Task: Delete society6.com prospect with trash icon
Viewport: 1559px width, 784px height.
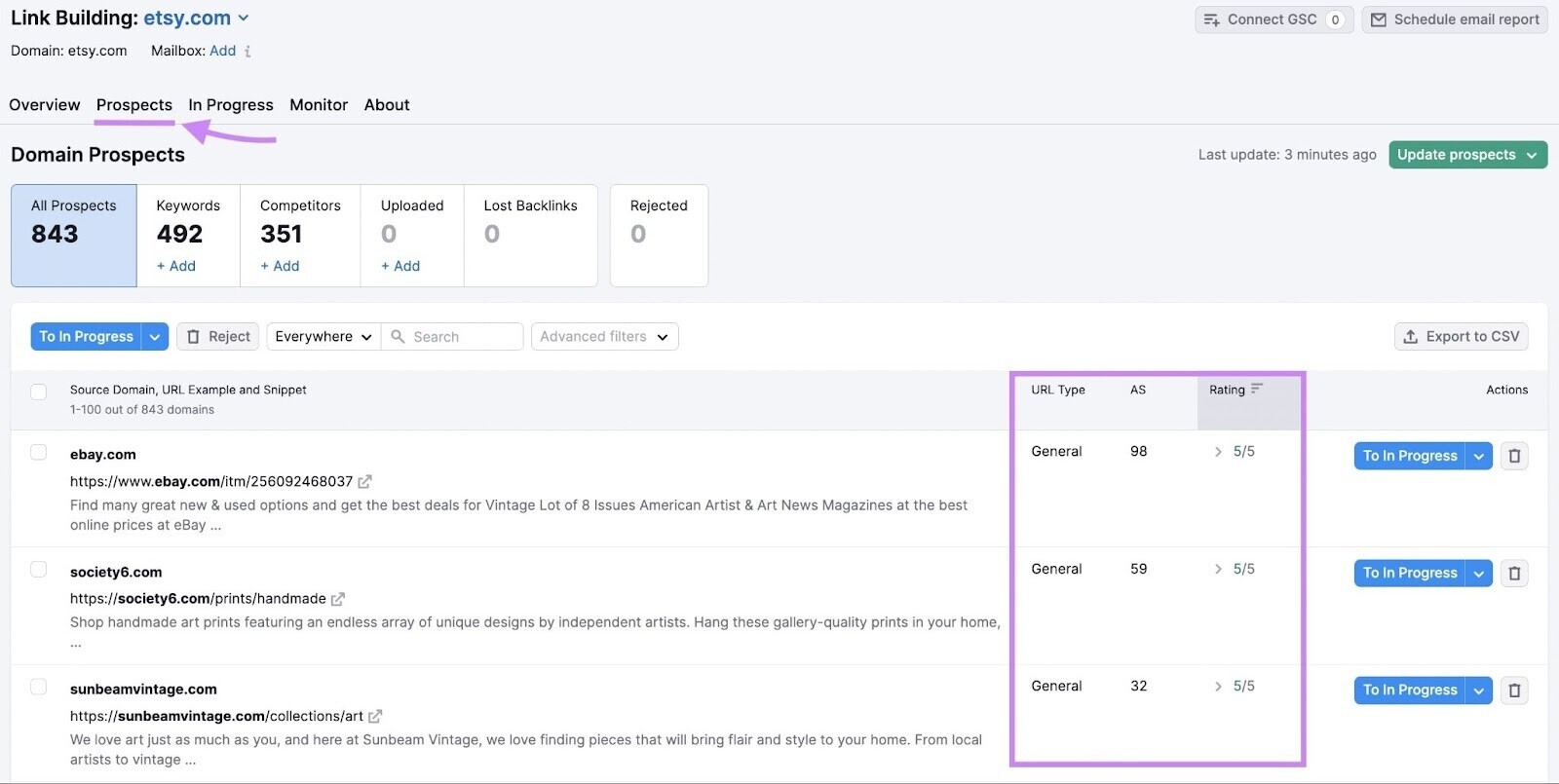Action: pyautogui.click(x=1514, y=574)
